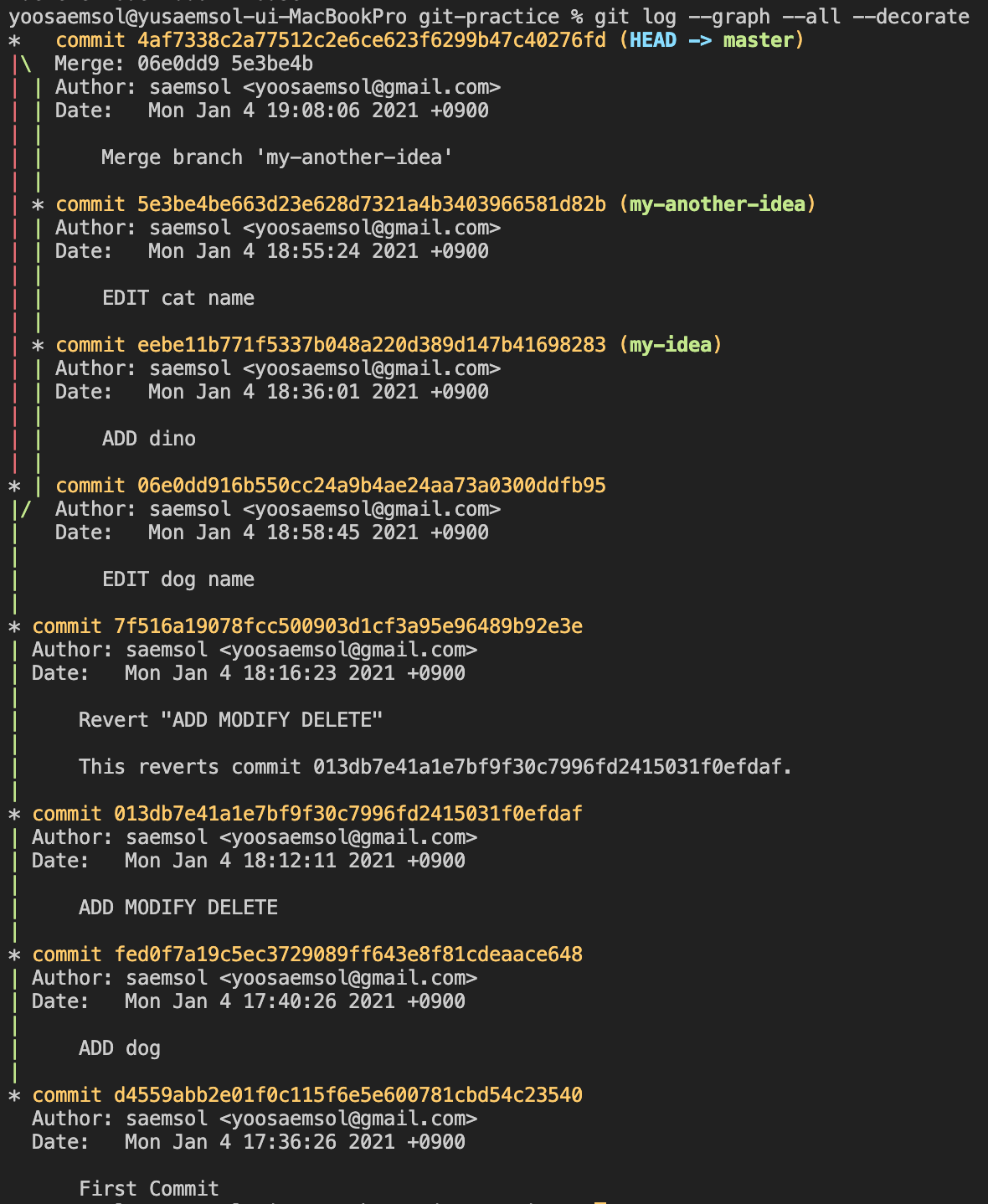Click the yoosaemsol@yusaemsol-ui-MacBookPro prompt text
This screenshot has width=988, height=1204.
coord(208,17)
